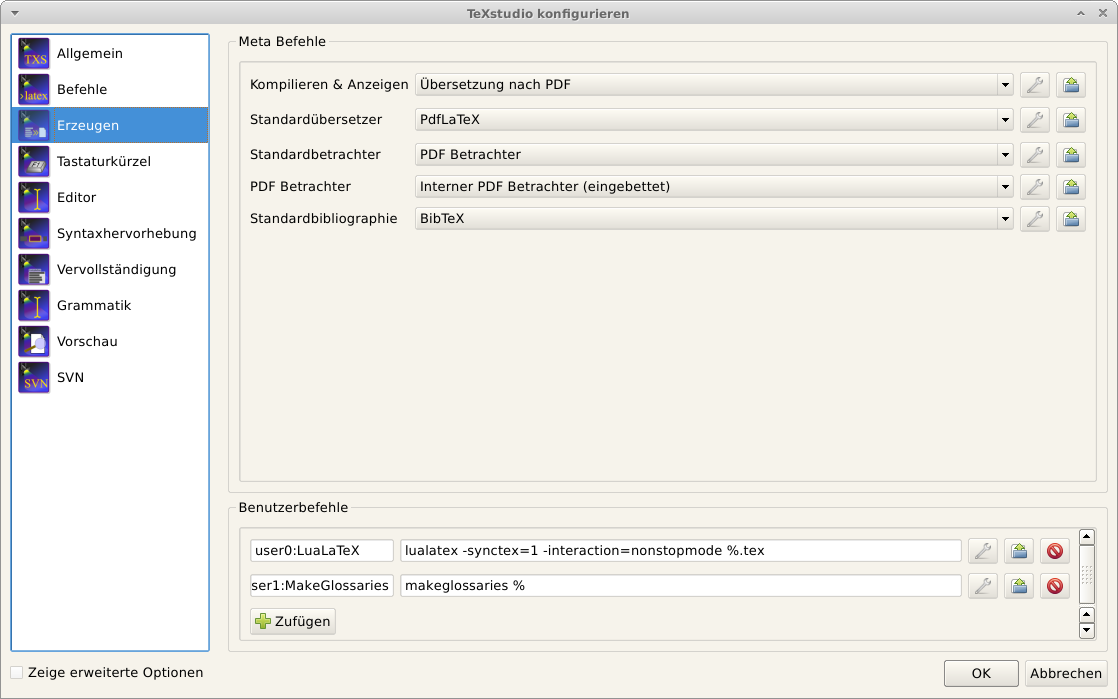Click the wrench icon for Kompilieren & Anzeigen
The height and width of the screenshot is (699, 1118).
[1035, 85]
